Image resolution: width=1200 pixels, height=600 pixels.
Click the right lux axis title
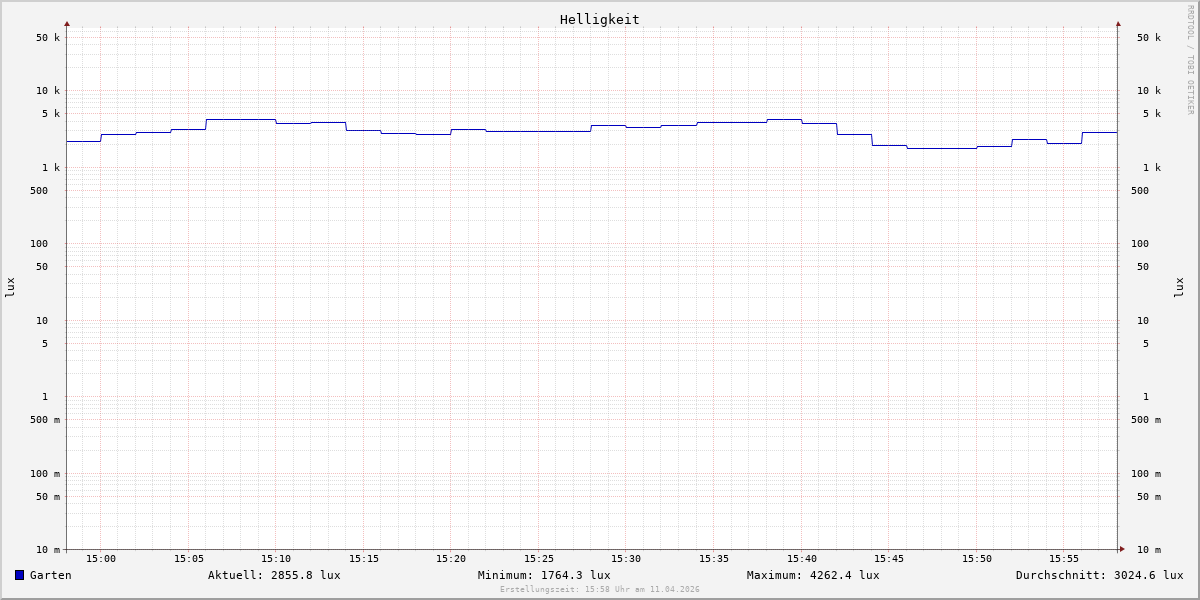(x=1179, y=287)
